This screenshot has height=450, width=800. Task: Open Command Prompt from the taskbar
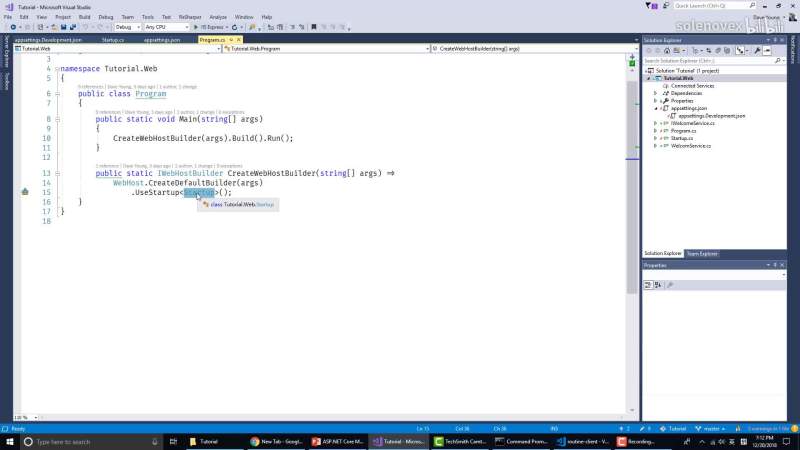[522, 441]
